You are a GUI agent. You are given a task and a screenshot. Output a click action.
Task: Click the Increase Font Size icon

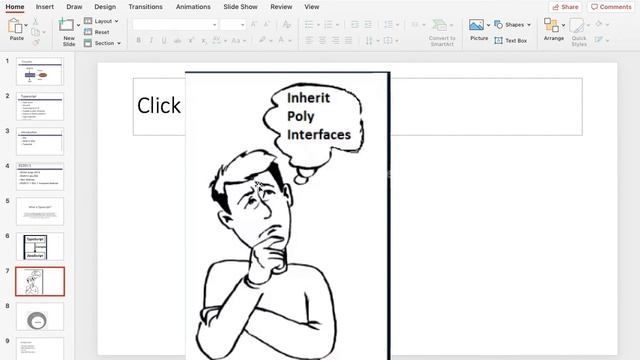pos(254,24)
